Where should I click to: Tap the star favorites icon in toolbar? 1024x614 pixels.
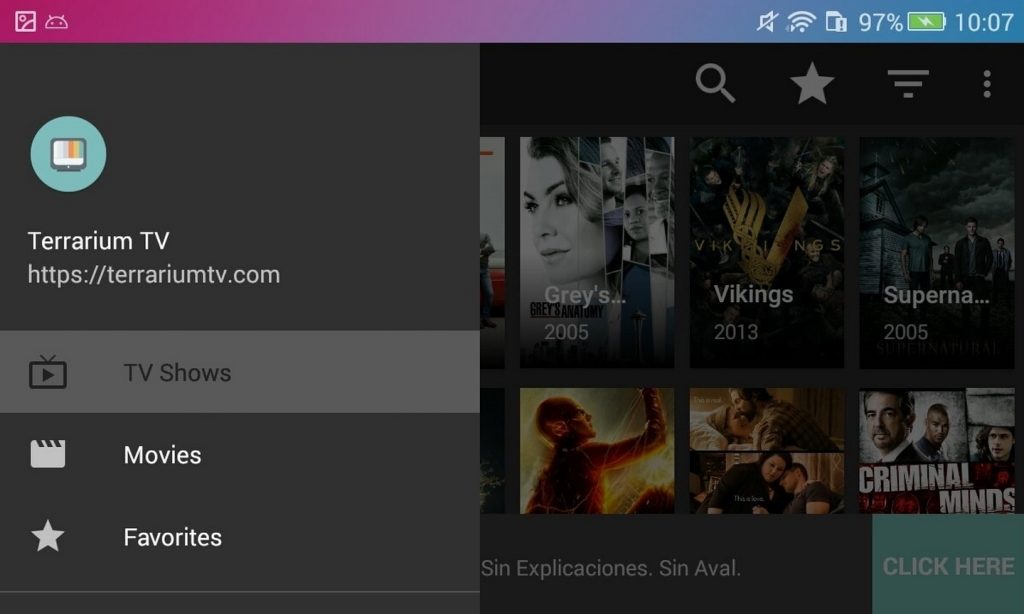pos(812,84)
